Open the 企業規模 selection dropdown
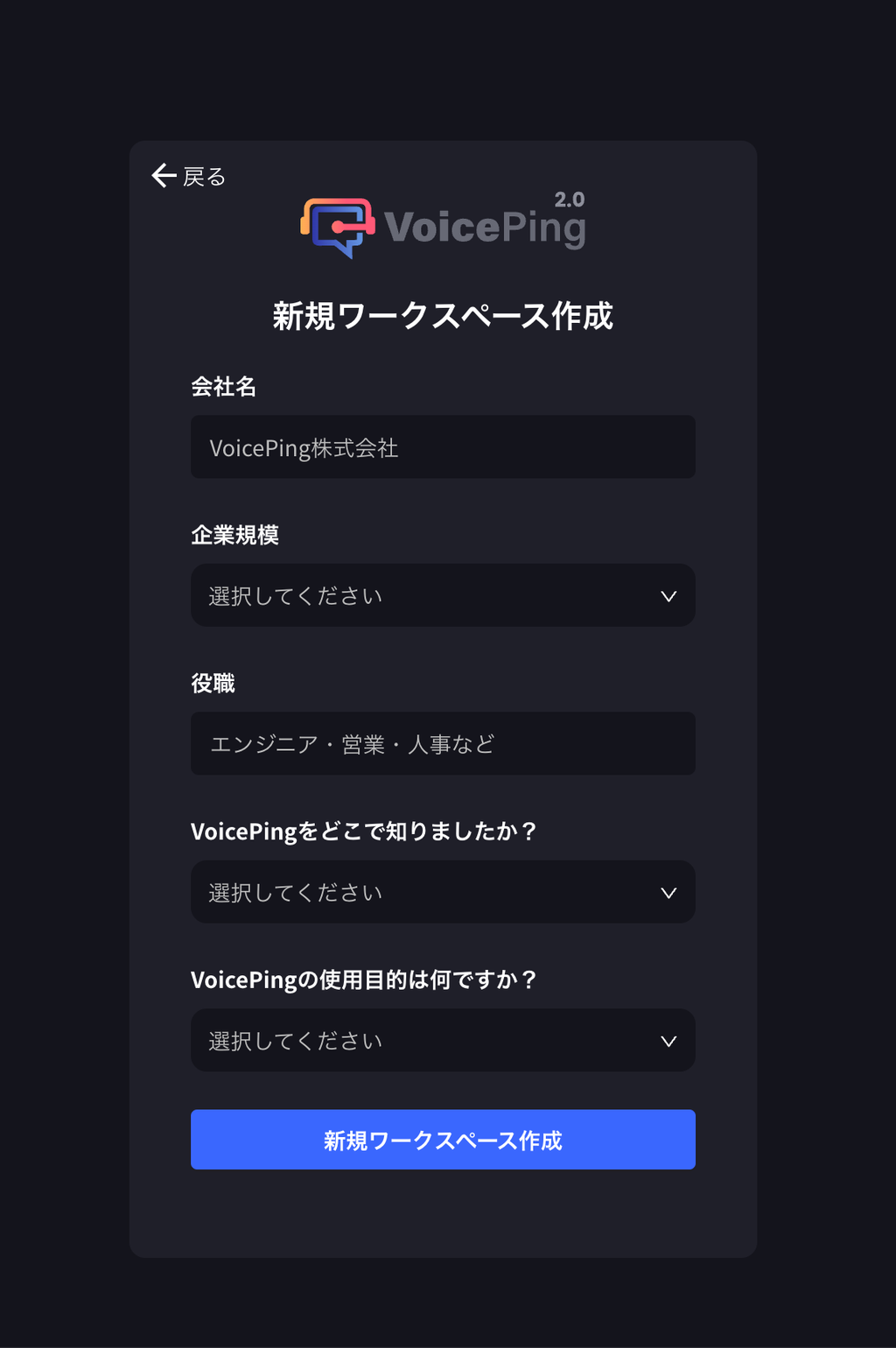The image size is (896, 1348). [x=443, y=596]
